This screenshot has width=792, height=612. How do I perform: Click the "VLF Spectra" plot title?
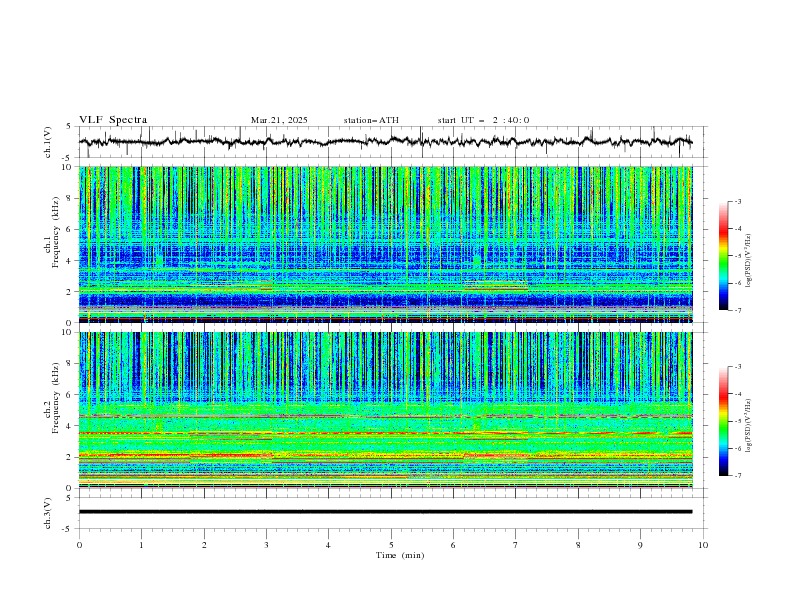113,120
